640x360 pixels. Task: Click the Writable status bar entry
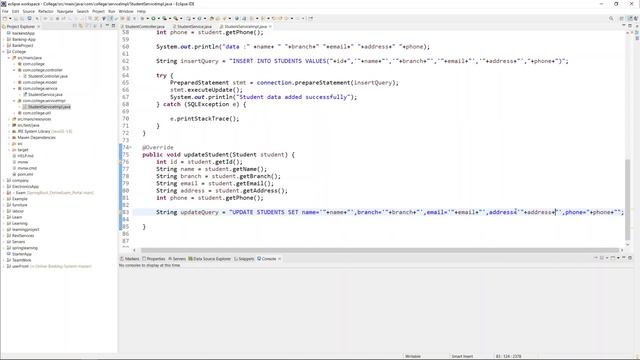[413, 356]
